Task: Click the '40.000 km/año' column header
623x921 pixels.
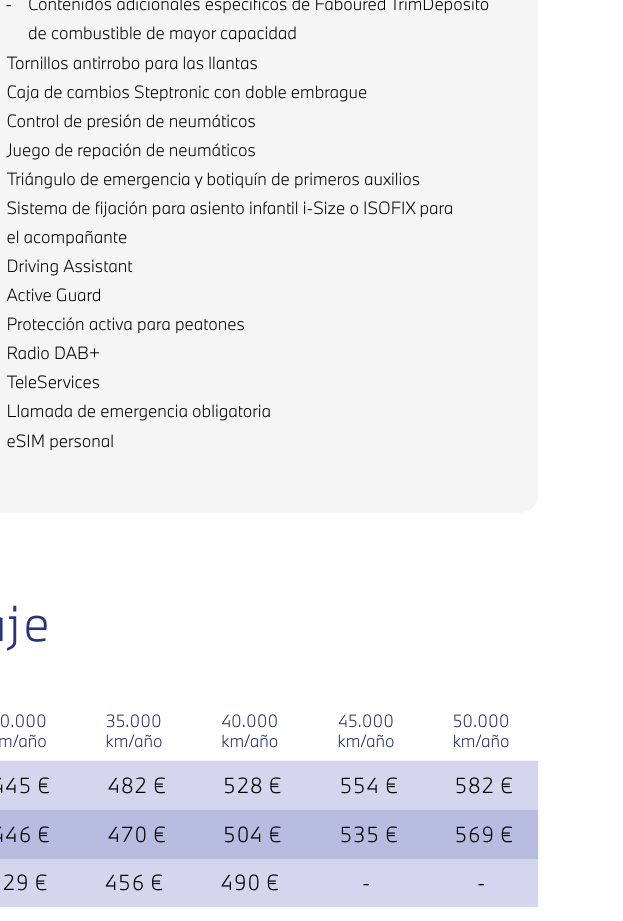Action: click(250, 731)
